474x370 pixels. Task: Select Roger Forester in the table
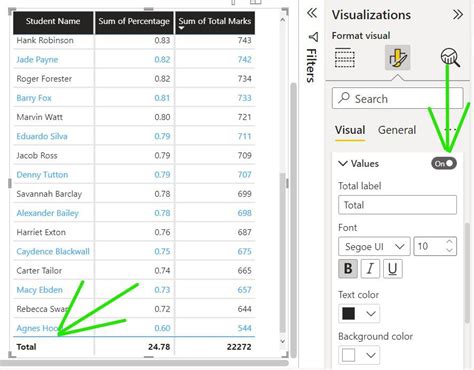[x=44, y=79]
